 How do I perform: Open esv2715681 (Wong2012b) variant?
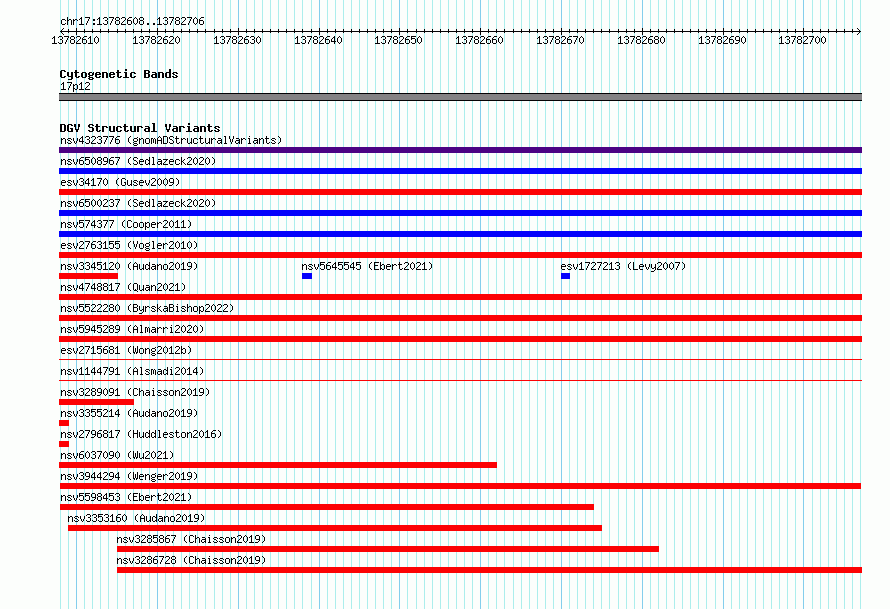click(x=126, y=350)
